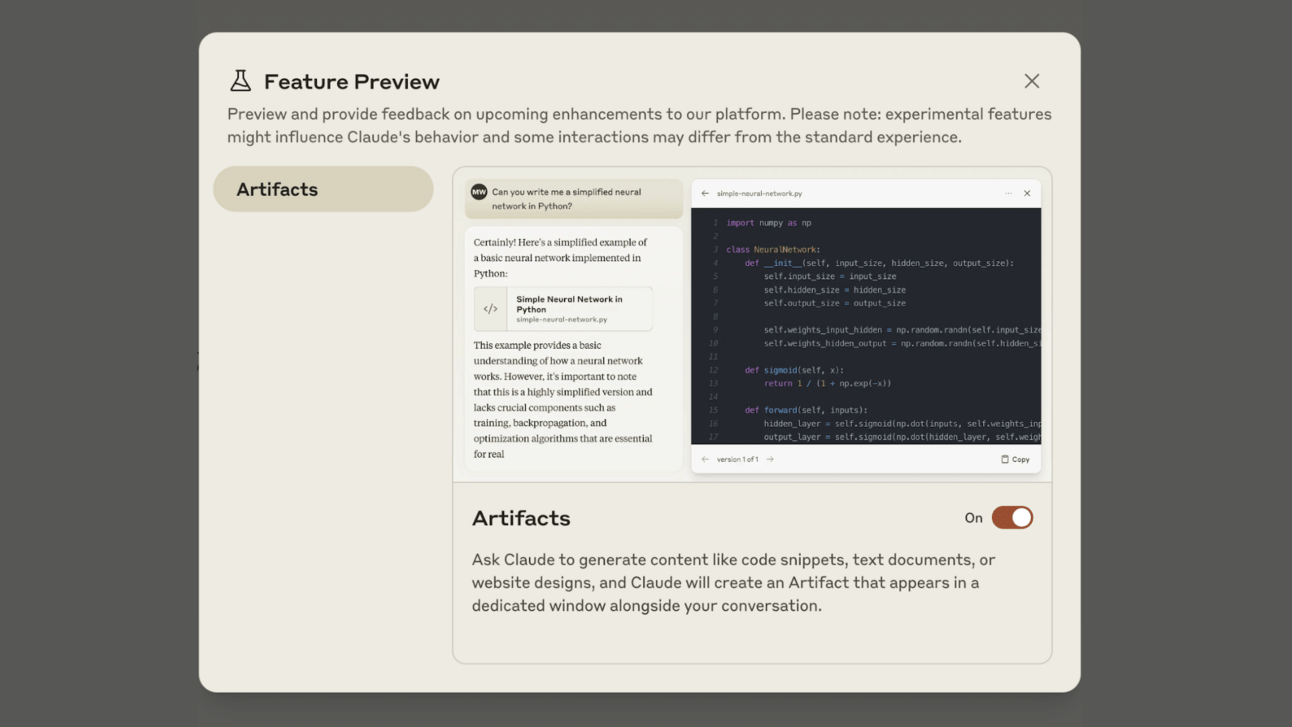Click the flask icon beside Feature Preview
The width and height of the screenshot is (1292, 727).
[240, 81]
